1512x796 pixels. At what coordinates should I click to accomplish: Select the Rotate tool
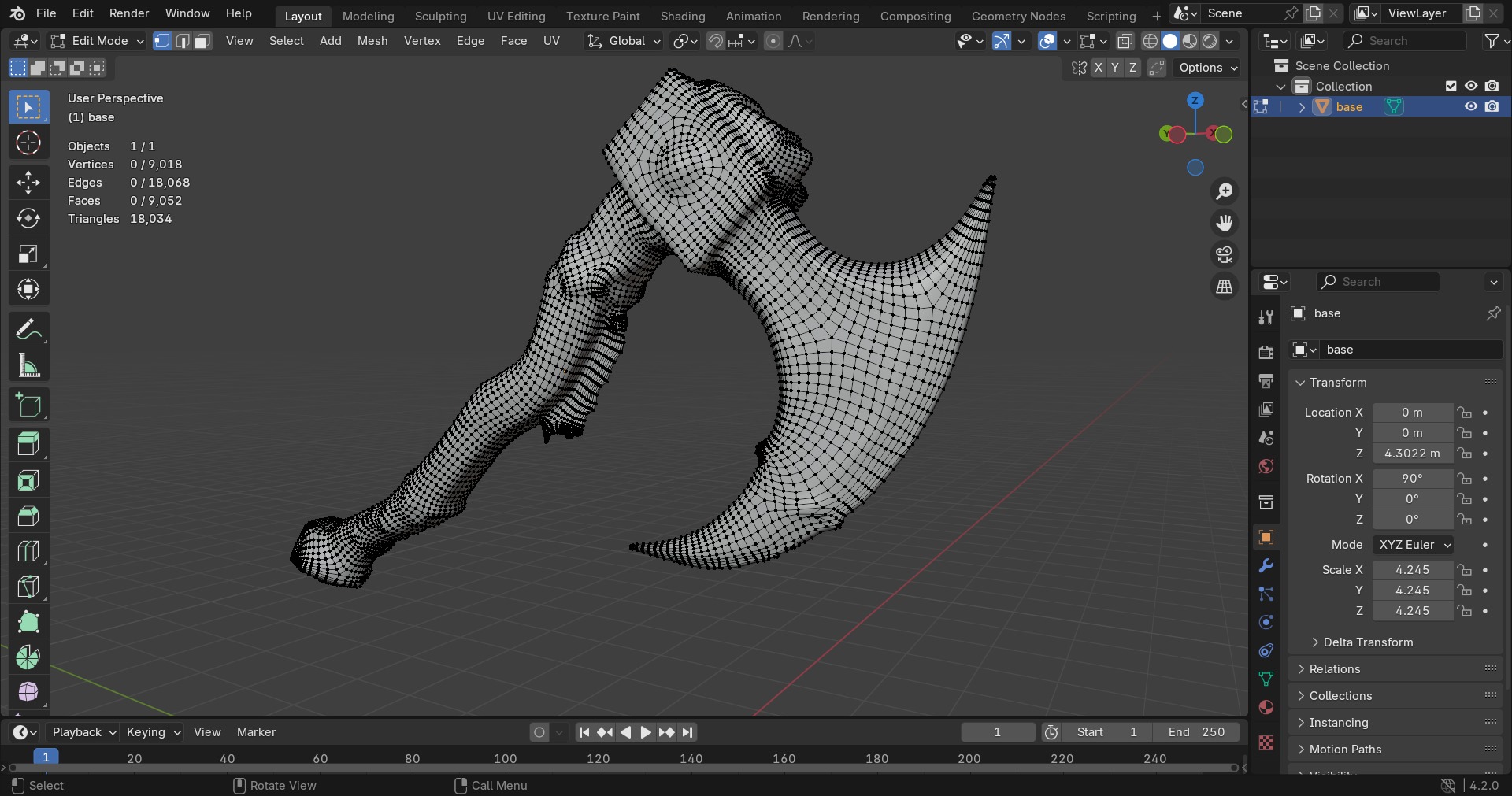(28, 218)
